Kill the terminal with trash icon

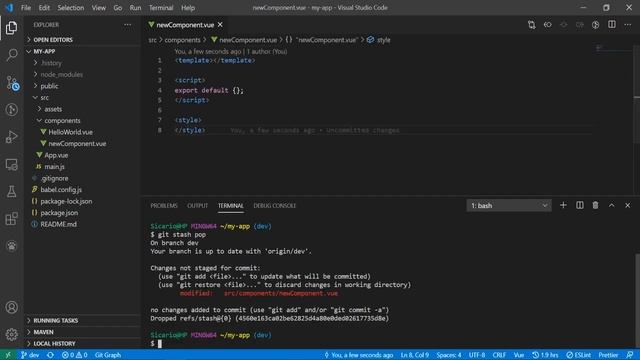pos(596,205)
